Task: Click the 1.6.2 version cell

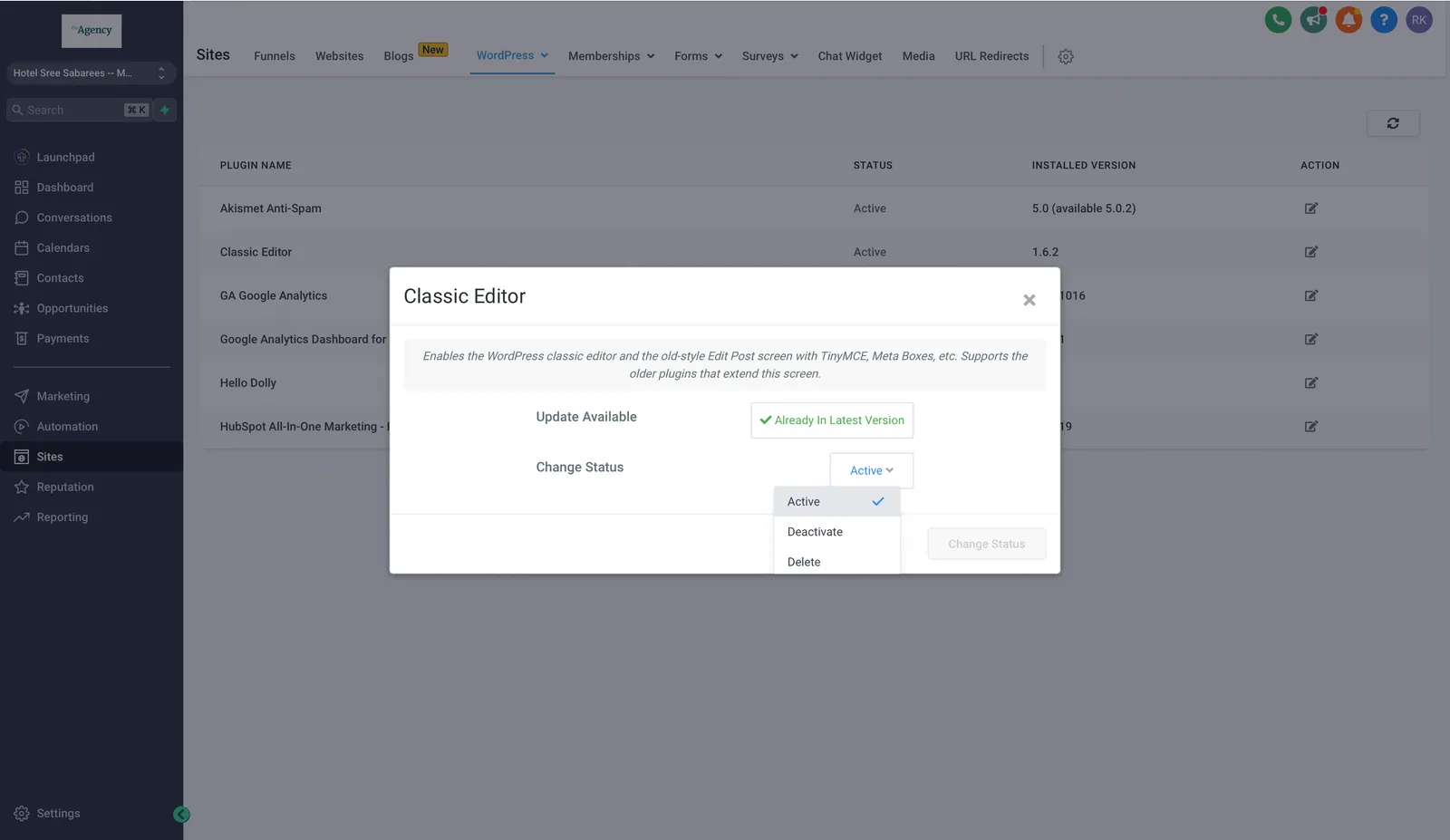Action: click(x=1045, y=252)
